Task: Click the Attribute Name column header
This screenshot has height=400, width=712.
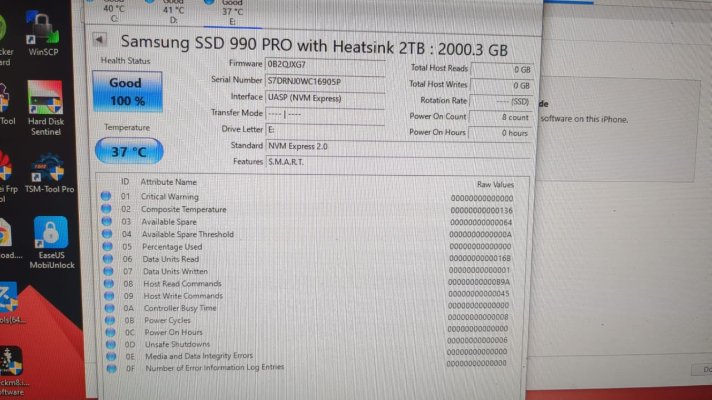Action: pos(168,182)
